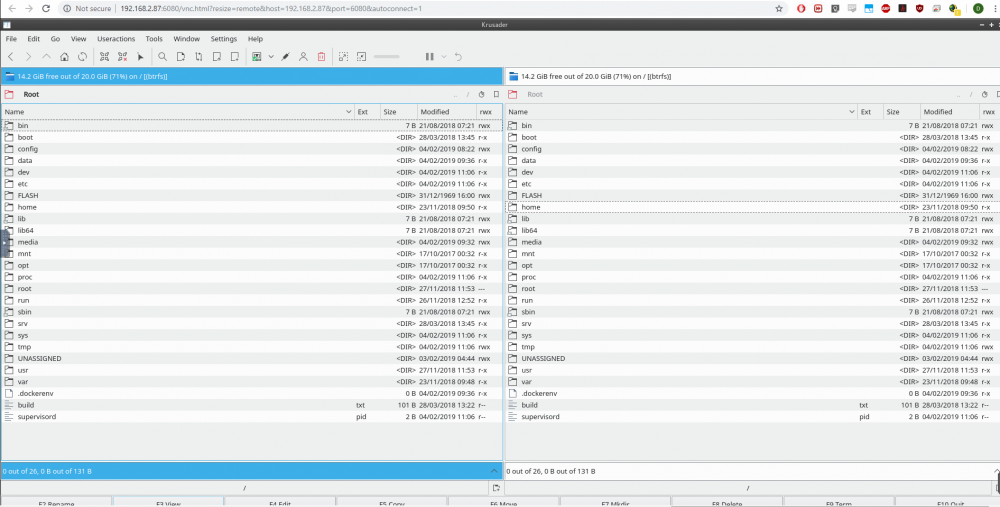Open the File menu
Image resolution: width=1000 pixels, height=507 pixels.
[x=11, y=39]
